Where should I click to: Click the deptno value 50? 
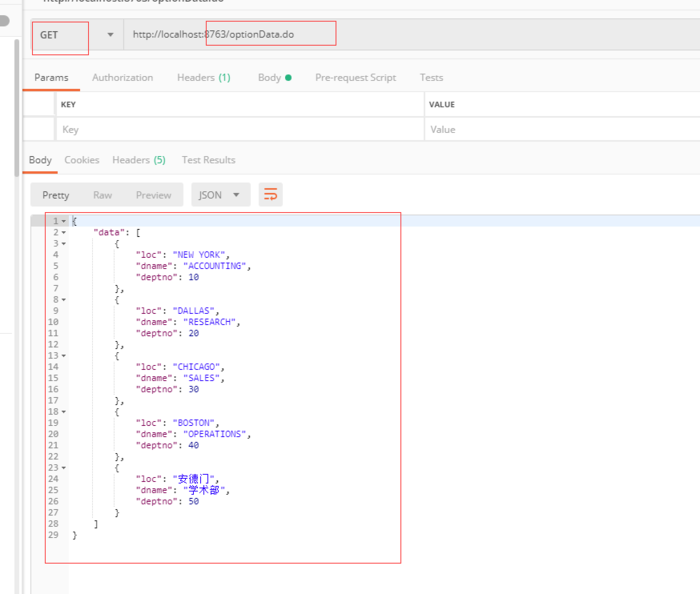coord(193,501)
